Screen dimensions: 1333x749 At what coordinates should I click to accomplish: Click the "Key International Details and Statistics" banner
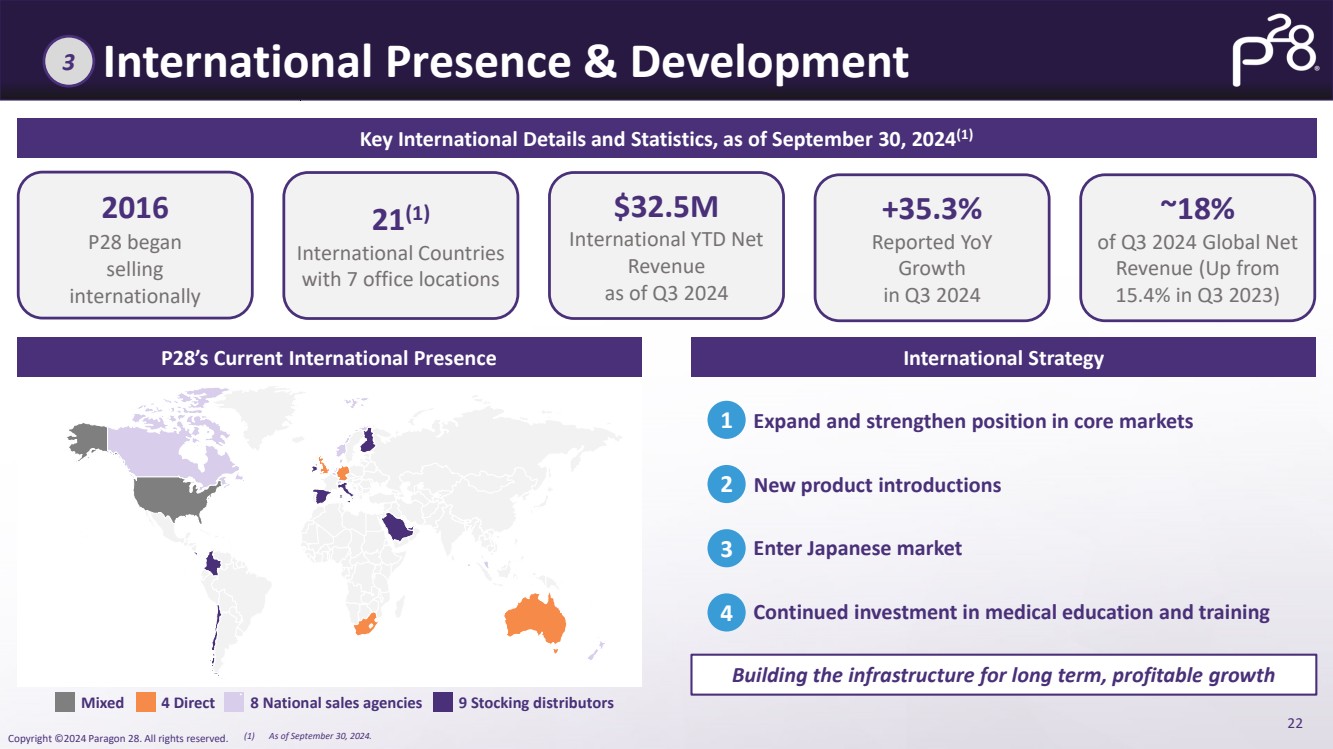(666, 138)
